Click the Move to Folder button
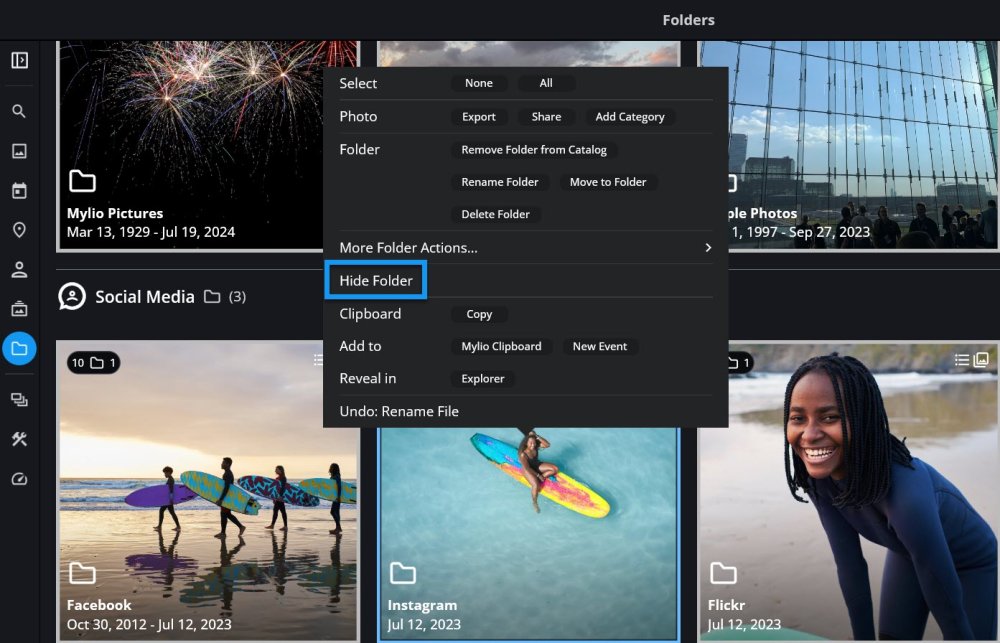Screen dimensions: 1000x643 608,182
